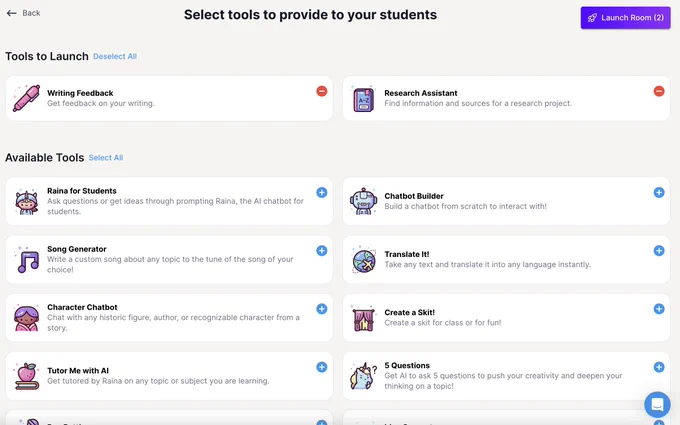Screen dimensions: 680x425
Task: Click the Character Chatbot title
Action: [x=82, y=307]
